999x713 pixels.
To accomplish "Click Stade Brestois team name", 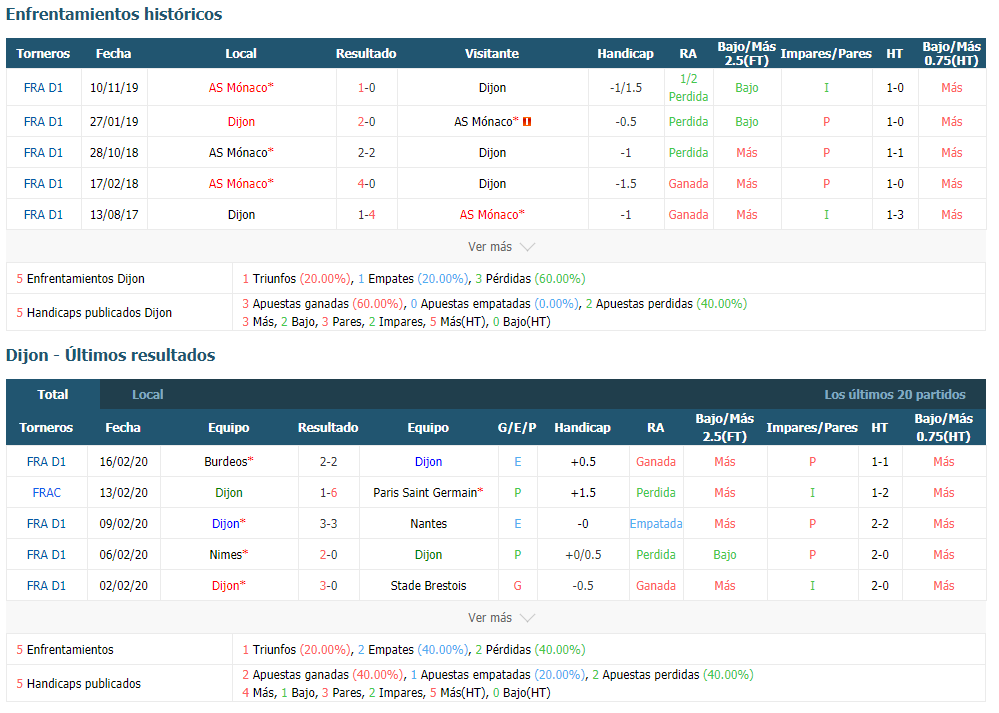I will pos(428,586).
